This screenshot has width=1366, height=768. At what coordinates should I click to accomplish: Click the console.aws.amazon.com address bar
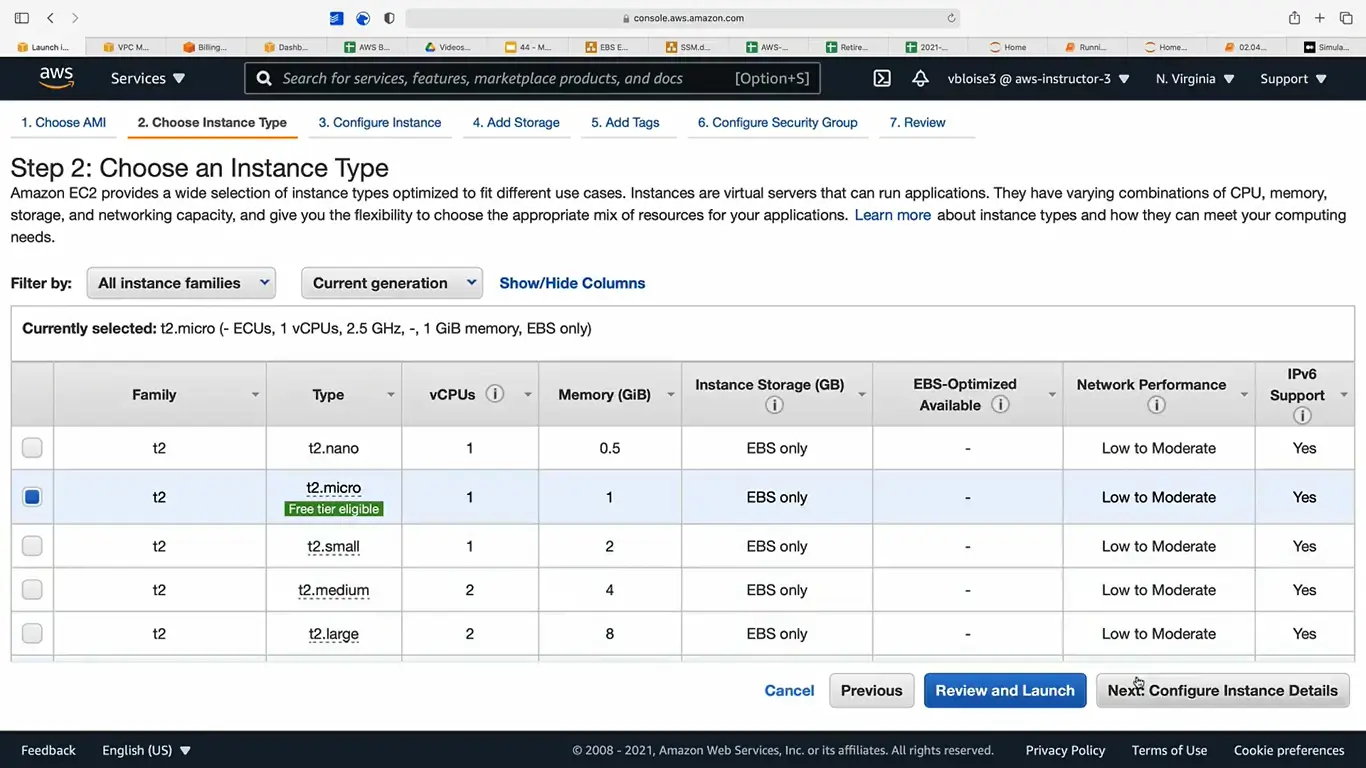[x=683, y=18]
